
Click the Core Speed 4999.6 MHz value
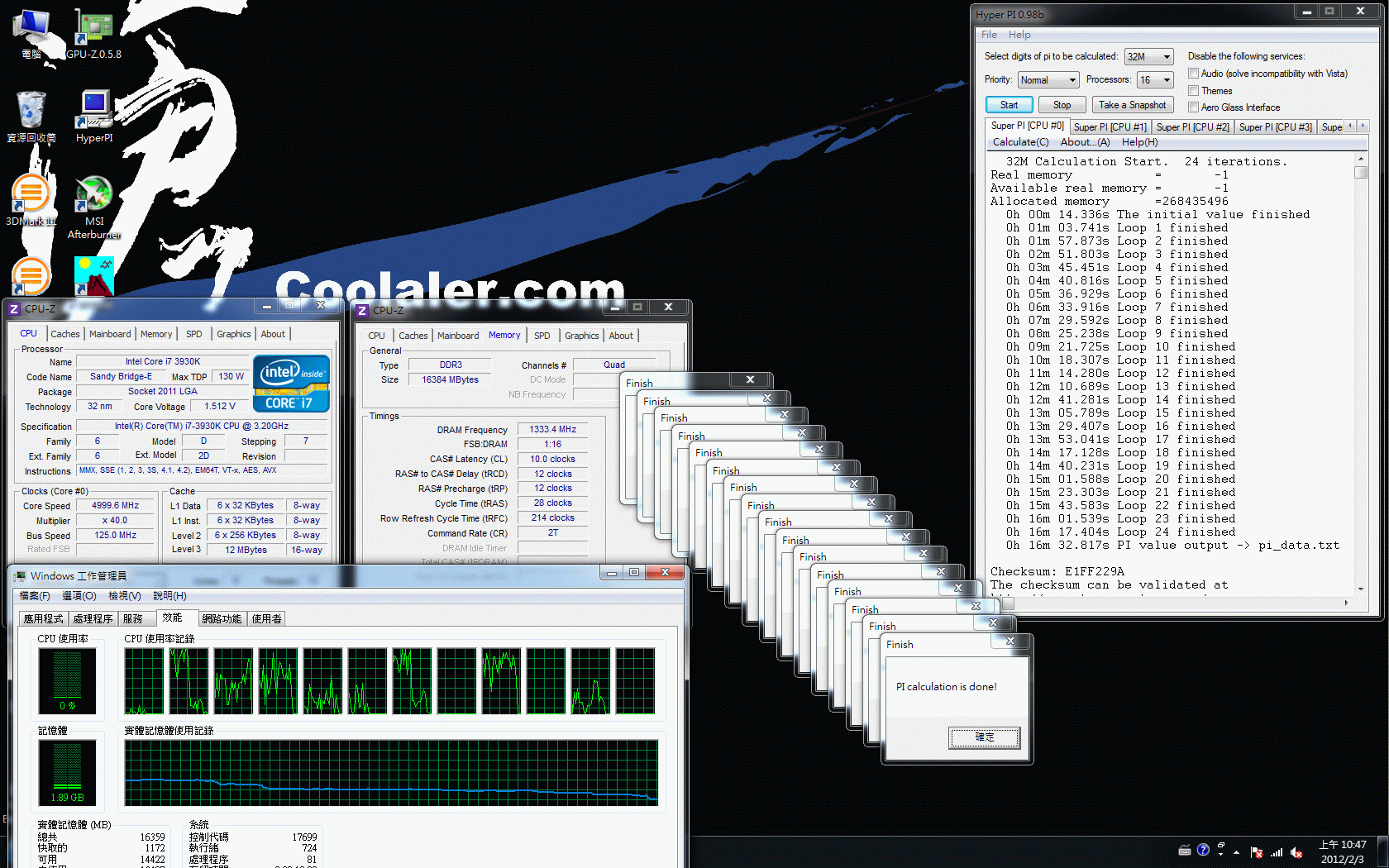[x=115, y=505]
